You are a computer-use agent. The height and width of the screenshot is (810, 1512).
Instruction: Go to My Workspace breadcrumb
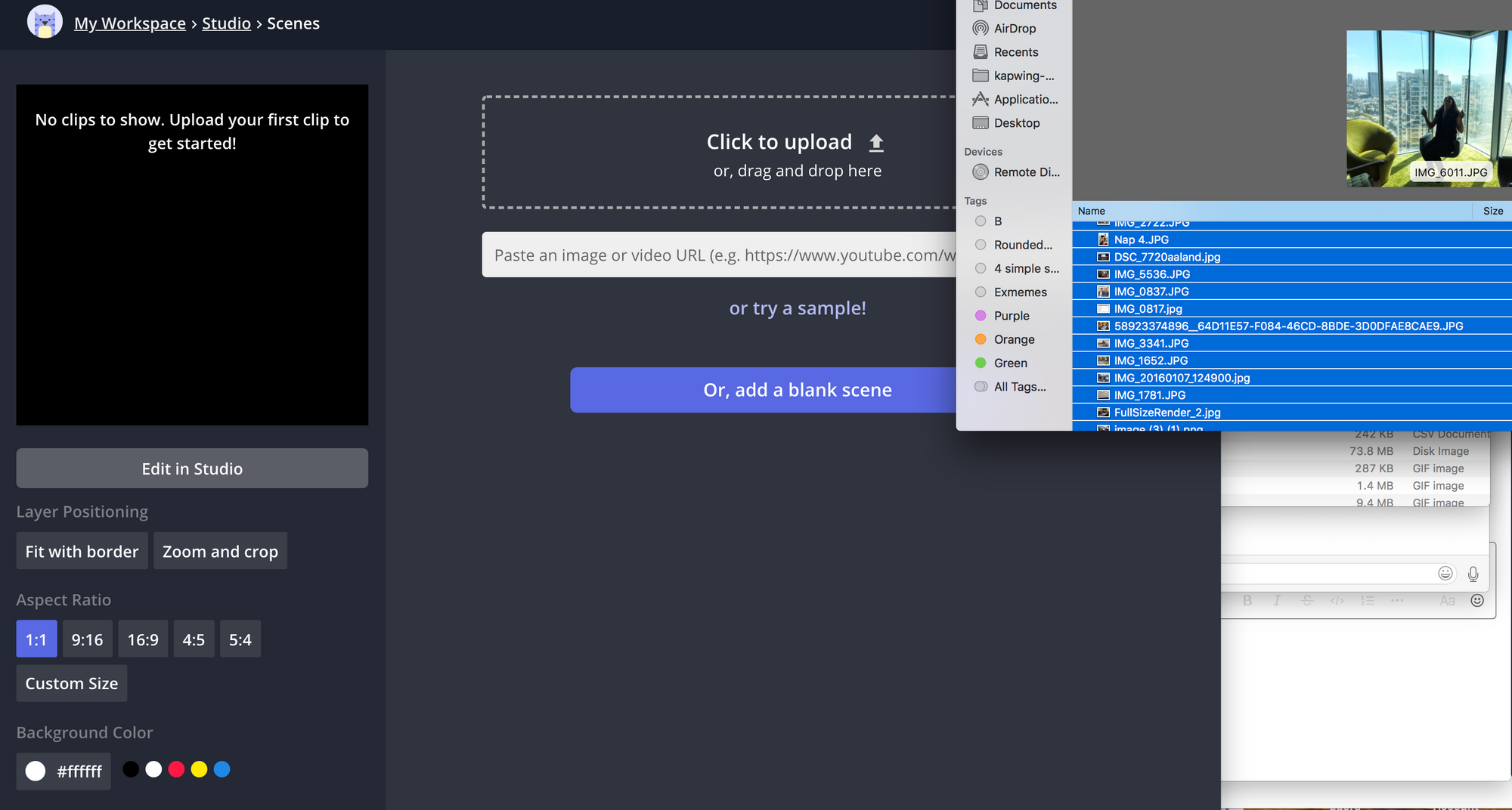click(x=130, y=23)
